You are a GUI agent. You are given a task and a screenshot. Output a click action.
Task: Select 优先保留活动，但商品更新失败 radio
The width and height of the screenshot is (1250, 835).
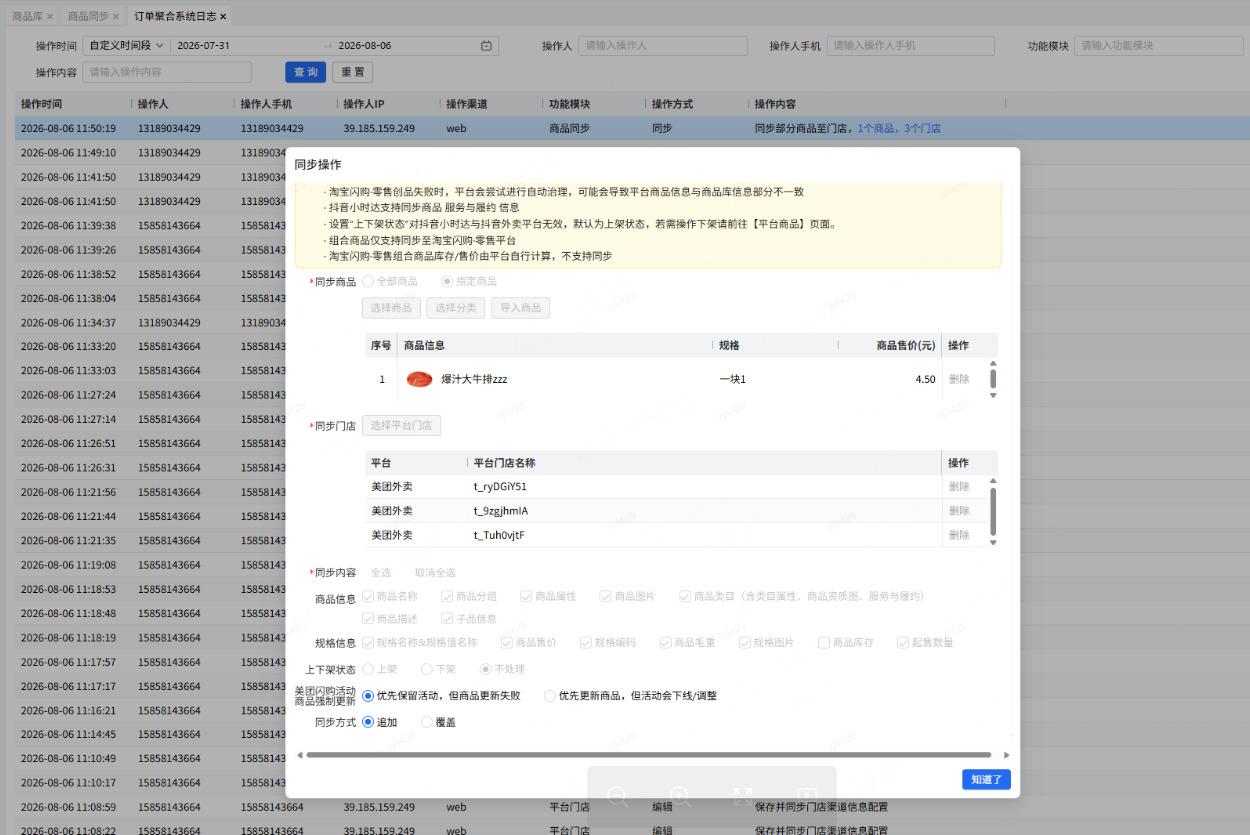368,696
